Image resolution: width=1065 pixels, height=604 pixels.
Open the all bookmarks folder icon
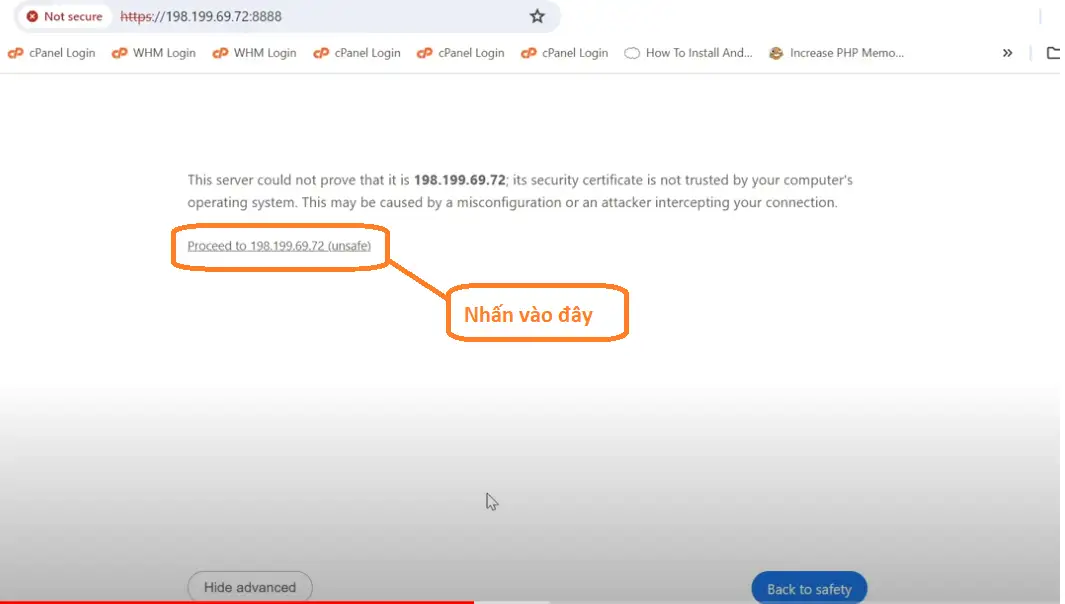[1053, 53]
